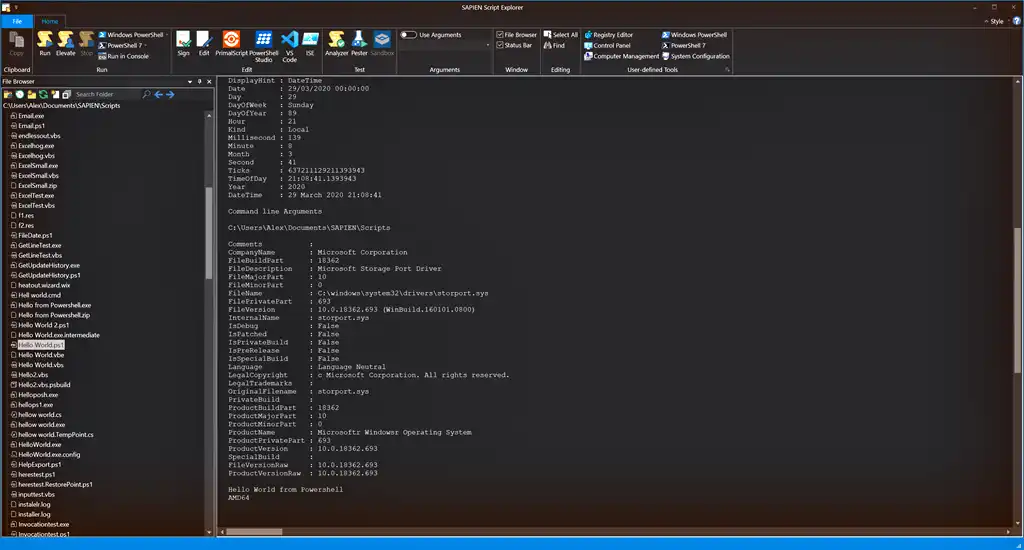Launch System Configuration tool

(696, 56)
